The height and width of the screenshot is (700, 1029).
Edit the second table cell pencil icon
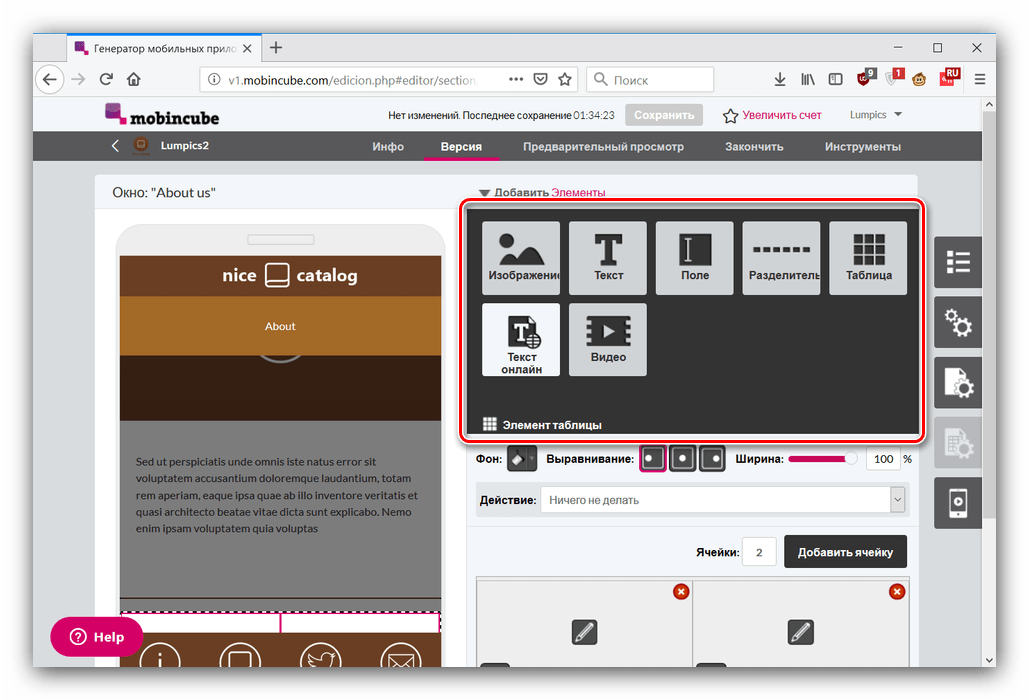tap(800, 632)
